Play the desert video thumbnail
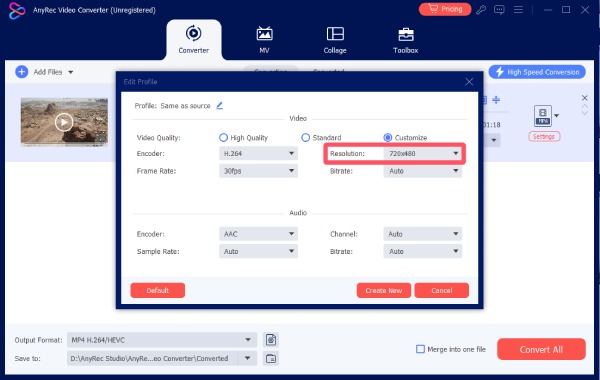The height and width of the screenshot is (380, 600). [64, 122]
